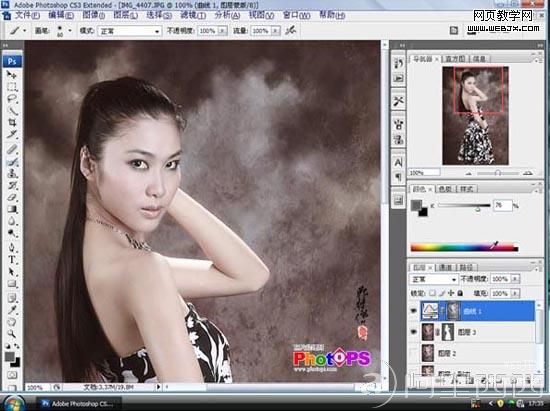Open layer fill 100% arrow in Layers panel

tap(515, 293)
